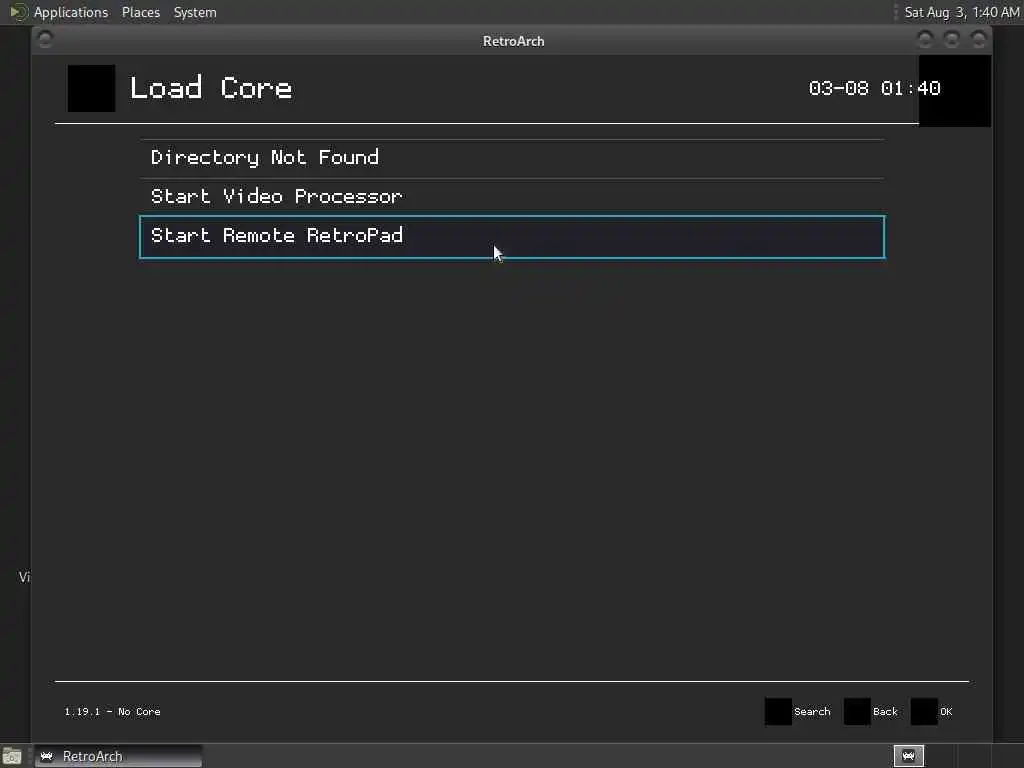The height and width of the screenshot is (768, 1024).
Task: Minimize the RetroArch window
Action: [925, 40]
